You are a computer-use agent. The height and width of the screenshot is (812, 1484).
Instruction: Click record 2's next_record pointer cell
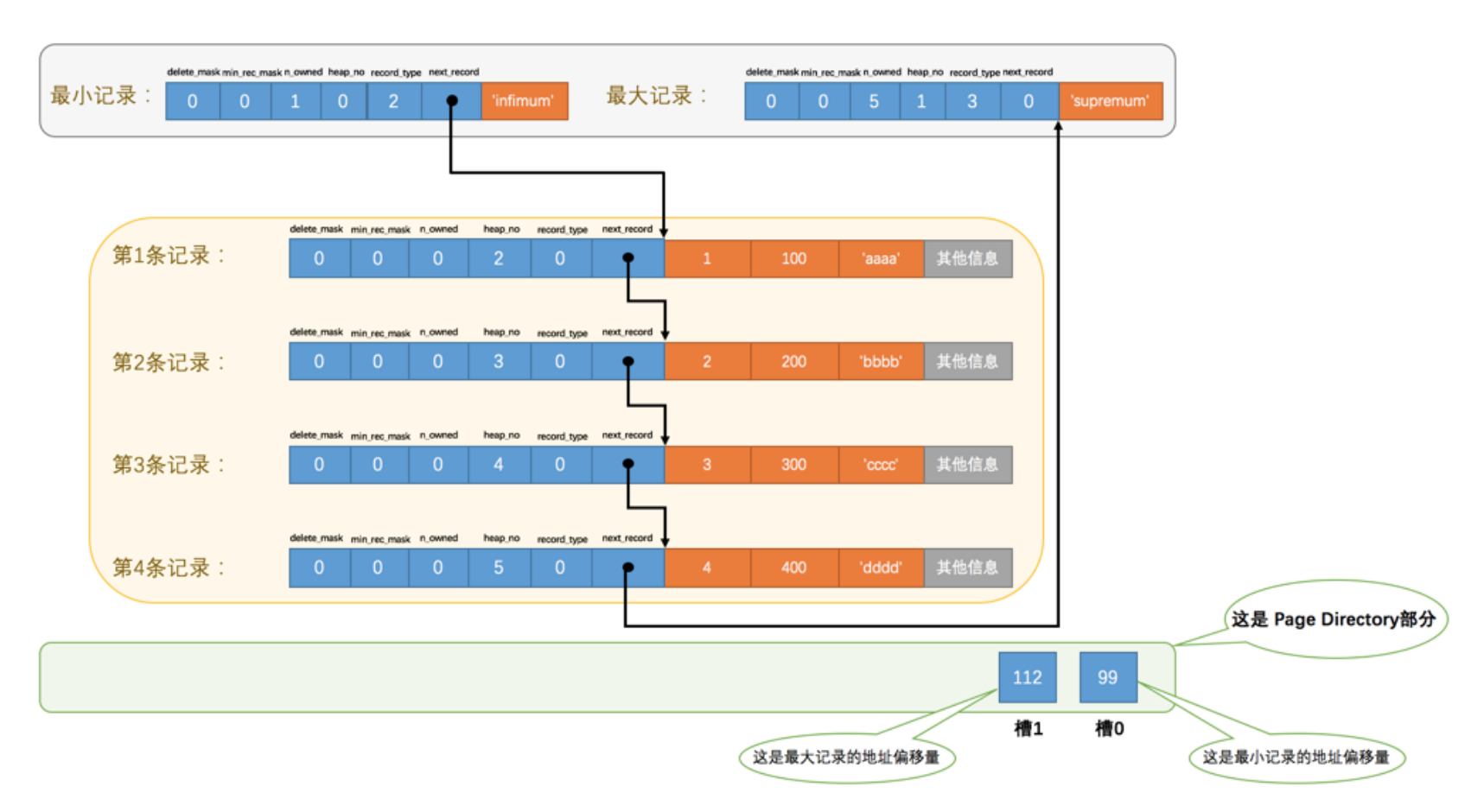tap(628, 361)
